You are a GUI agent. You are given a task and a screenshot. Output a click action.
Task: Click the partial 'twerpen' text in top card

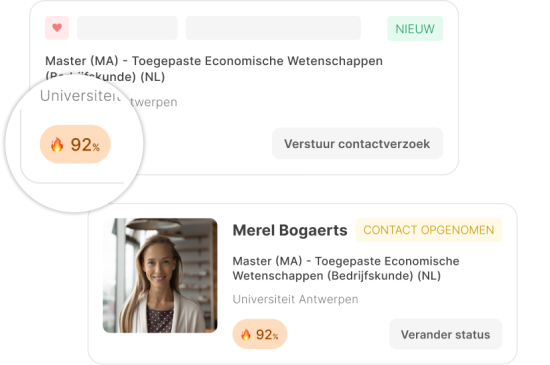click(x=154, y=102)
